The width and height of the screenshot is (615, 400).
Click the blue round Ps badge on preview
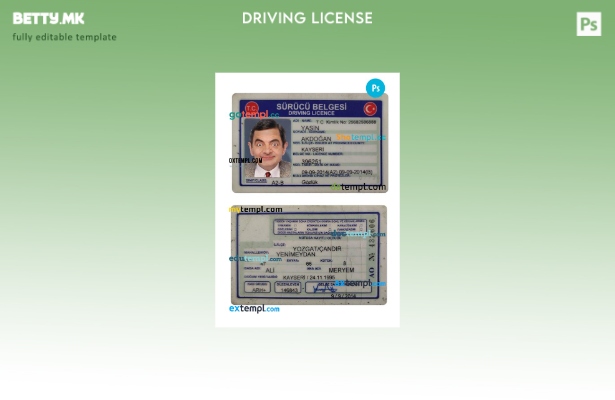pyautogui.click(x=375, y=88)
